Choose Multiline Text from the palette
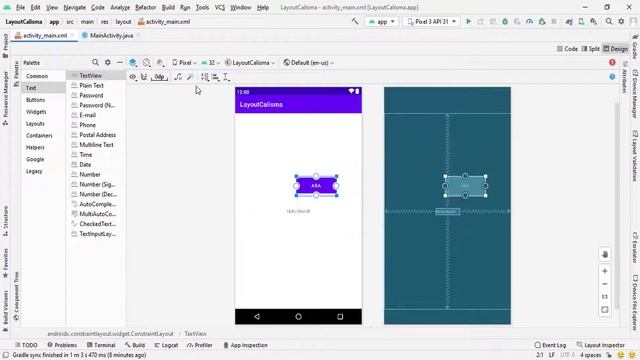This screenshot has width=640, height=360. 96,144
